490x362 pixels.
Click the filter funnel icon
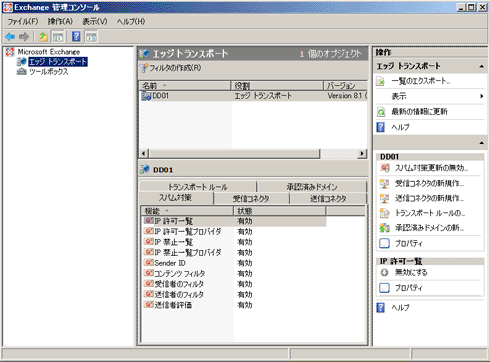[144, 68]
